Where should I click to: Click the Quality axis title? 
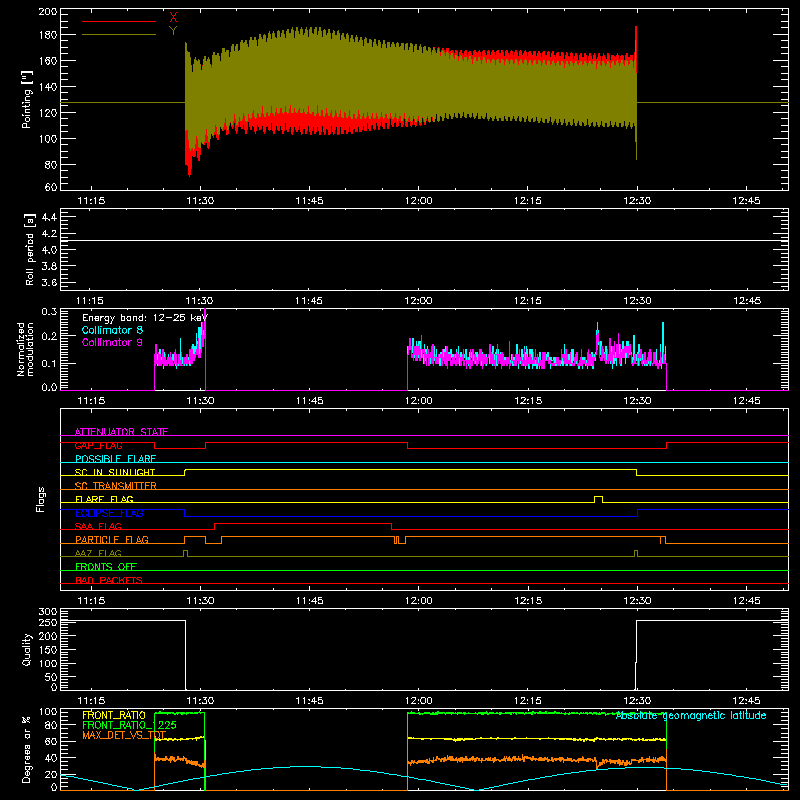click(x=27, y=649)
